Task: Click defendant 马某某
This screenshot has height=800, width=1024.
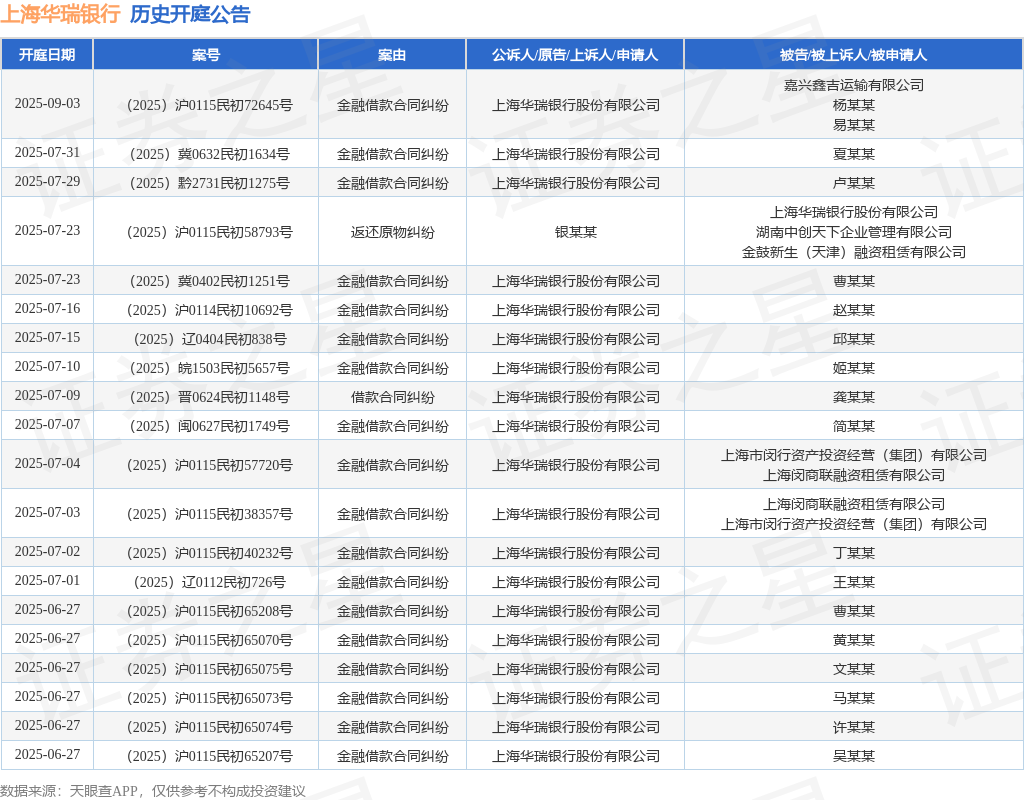Action: pos(854,698)
